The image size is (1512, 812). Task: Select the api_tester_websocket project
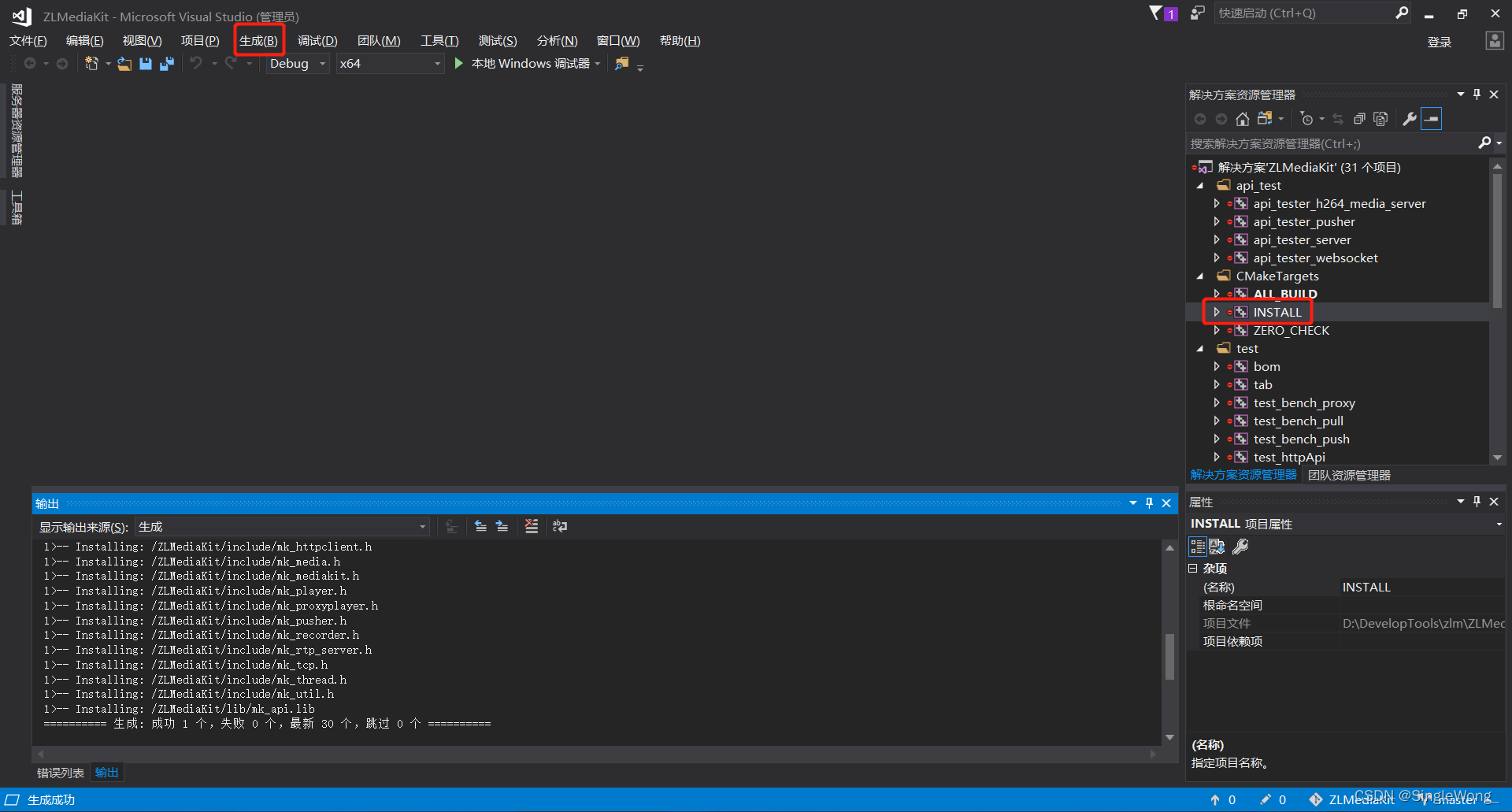click(x=1315, y=258)
